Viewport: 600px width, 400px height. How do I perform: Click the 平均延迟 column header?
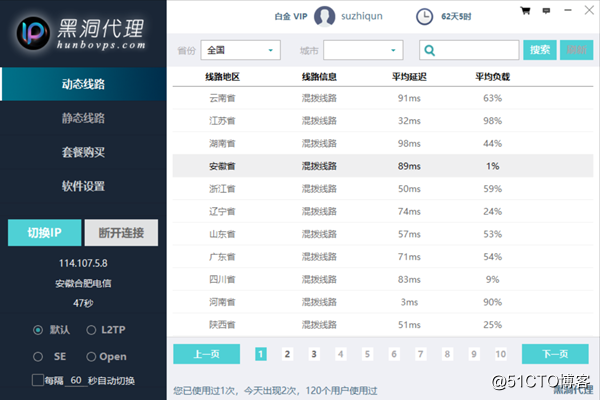[x=409, y=77]
